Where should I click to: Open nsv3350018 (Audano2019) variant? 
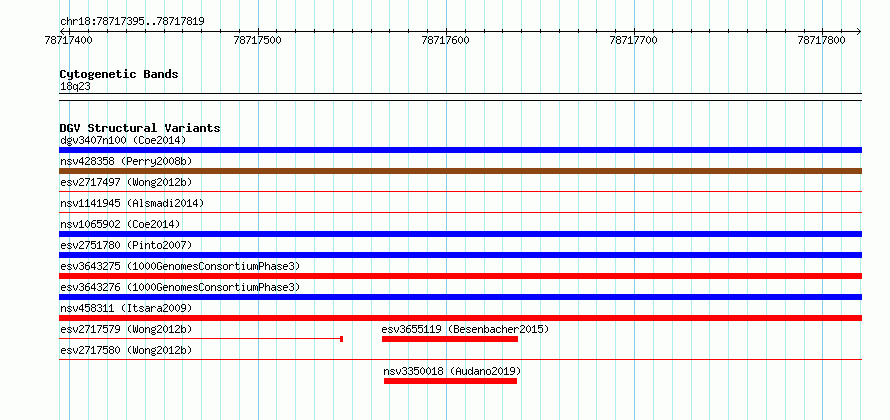tap(452, 371)
